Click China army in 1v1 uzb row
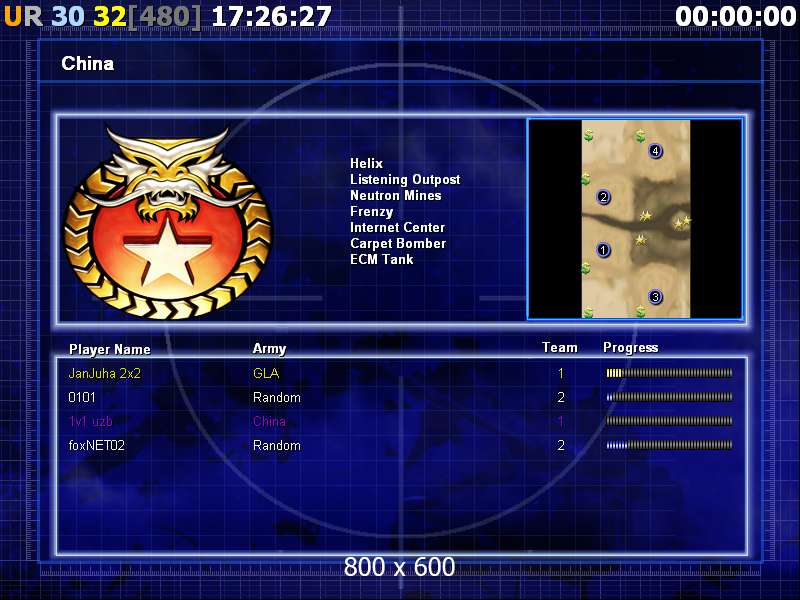800x600 pixels. (269, 421)
